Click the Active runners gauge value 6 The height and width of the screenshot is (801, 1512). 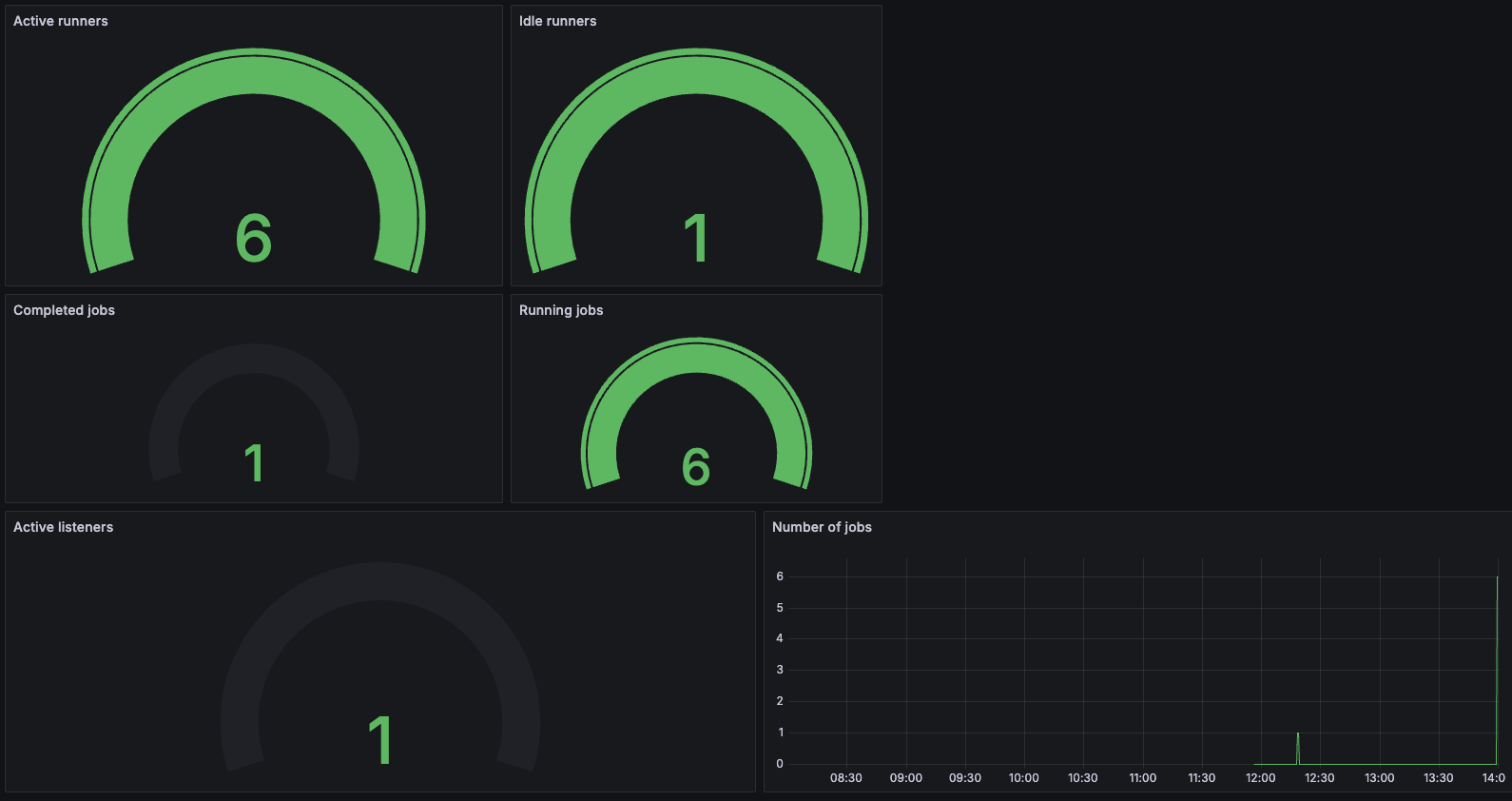[x=254, y=238]
